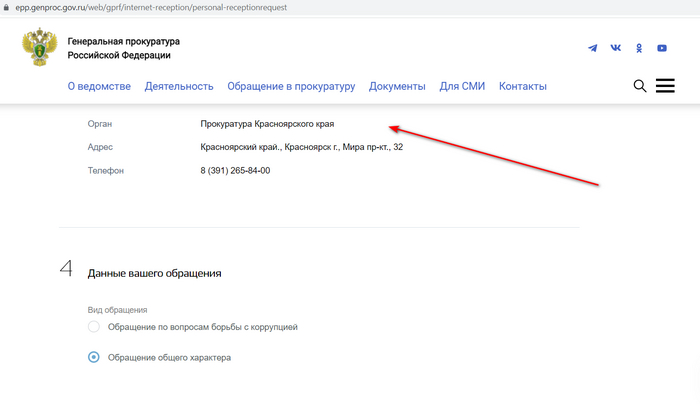Click the phone number '8 (391) 265-84-00'
This screenshot has width=700, height=404.
click(x=235, y=171)
